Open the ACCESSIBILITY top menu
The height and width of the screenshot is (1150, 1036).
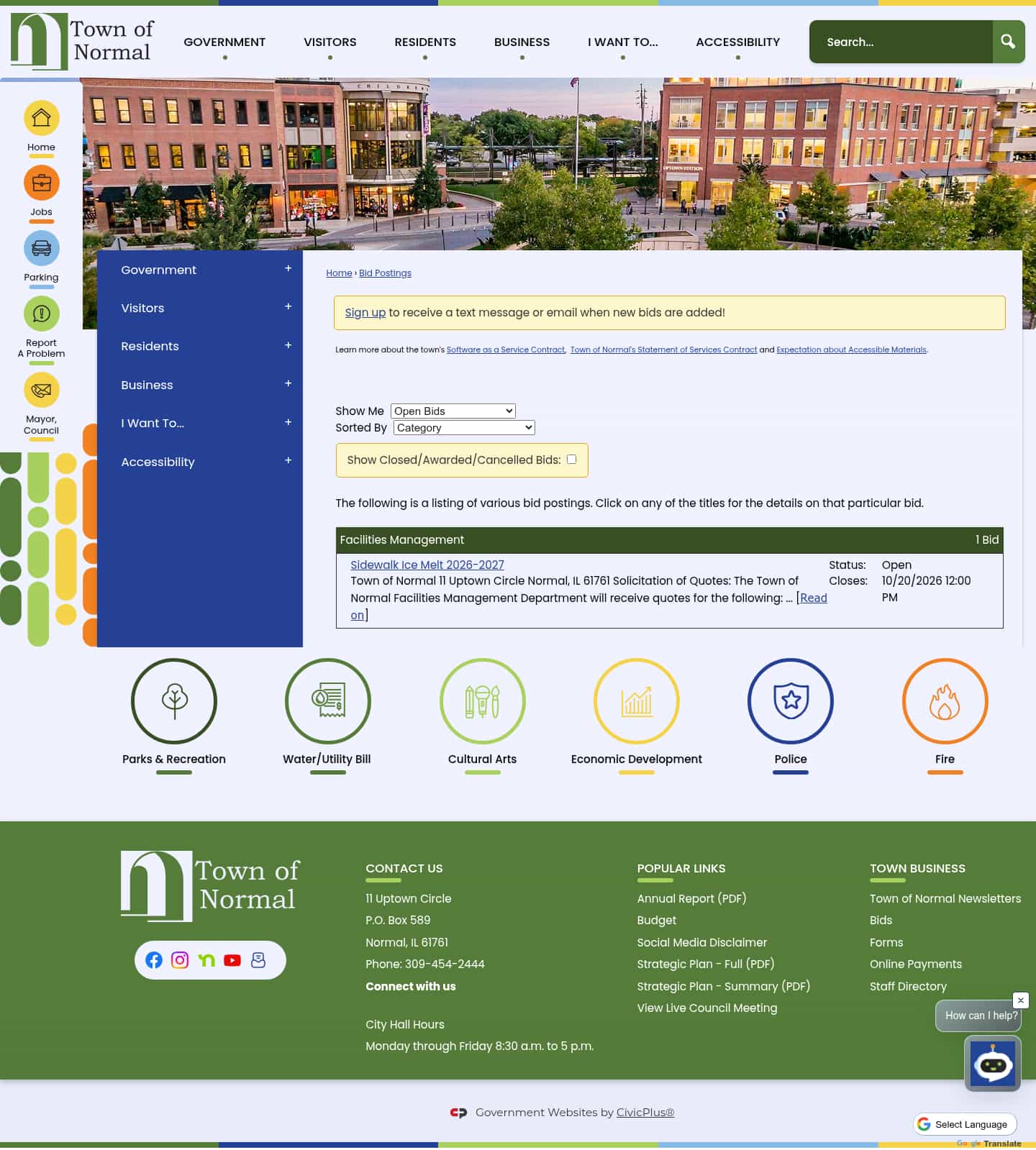[738, 42]
